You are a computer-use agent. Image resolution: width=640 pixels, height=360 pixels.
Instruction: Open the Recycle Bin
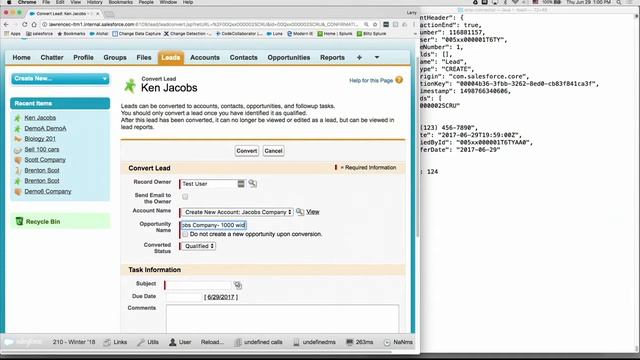coord(43,222)
